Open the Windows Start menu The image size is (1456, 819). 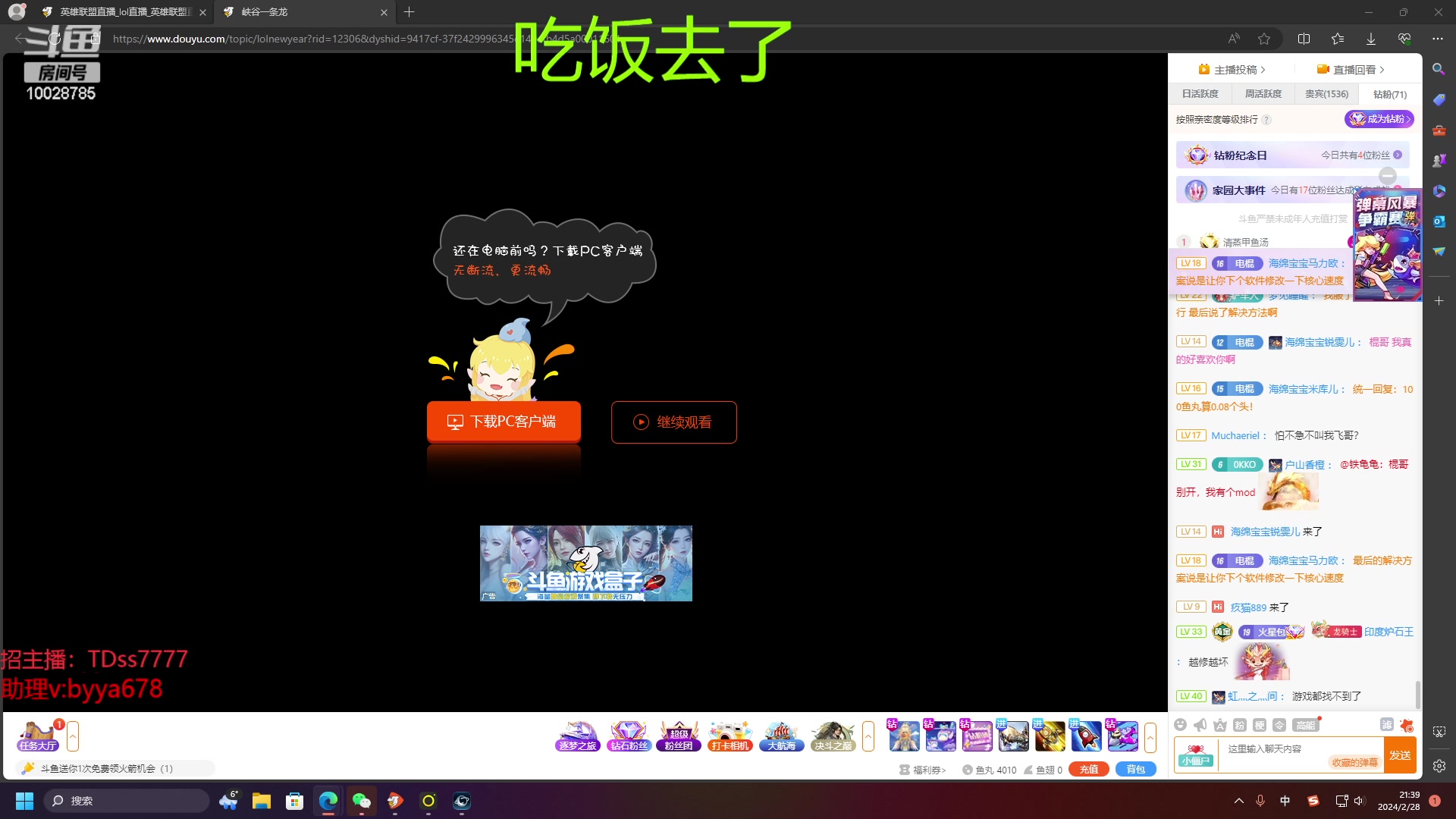pyautogui.click(x=24, y=801)
